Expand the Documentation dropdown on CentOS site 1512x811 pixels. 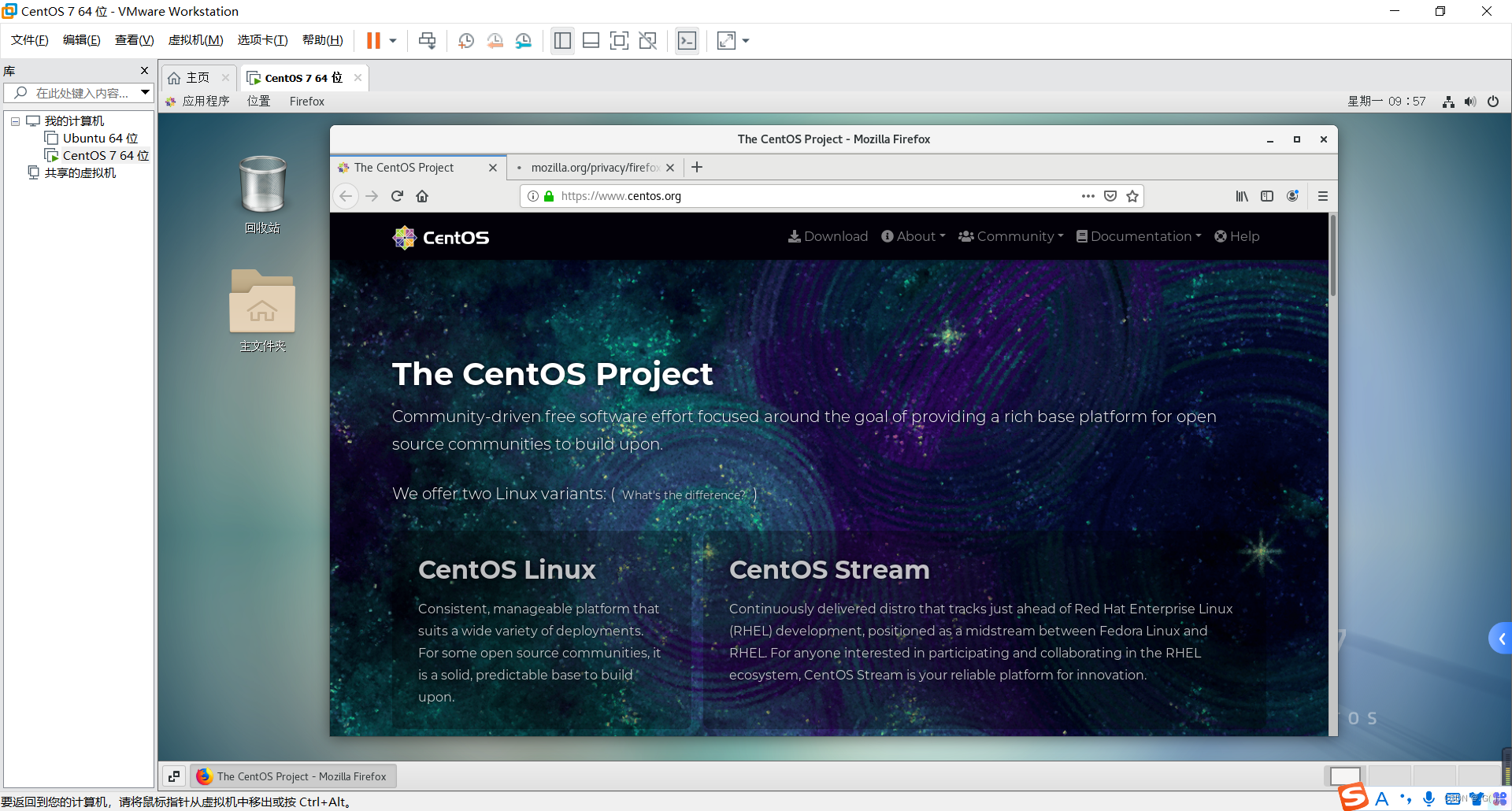pos(1139,236)
